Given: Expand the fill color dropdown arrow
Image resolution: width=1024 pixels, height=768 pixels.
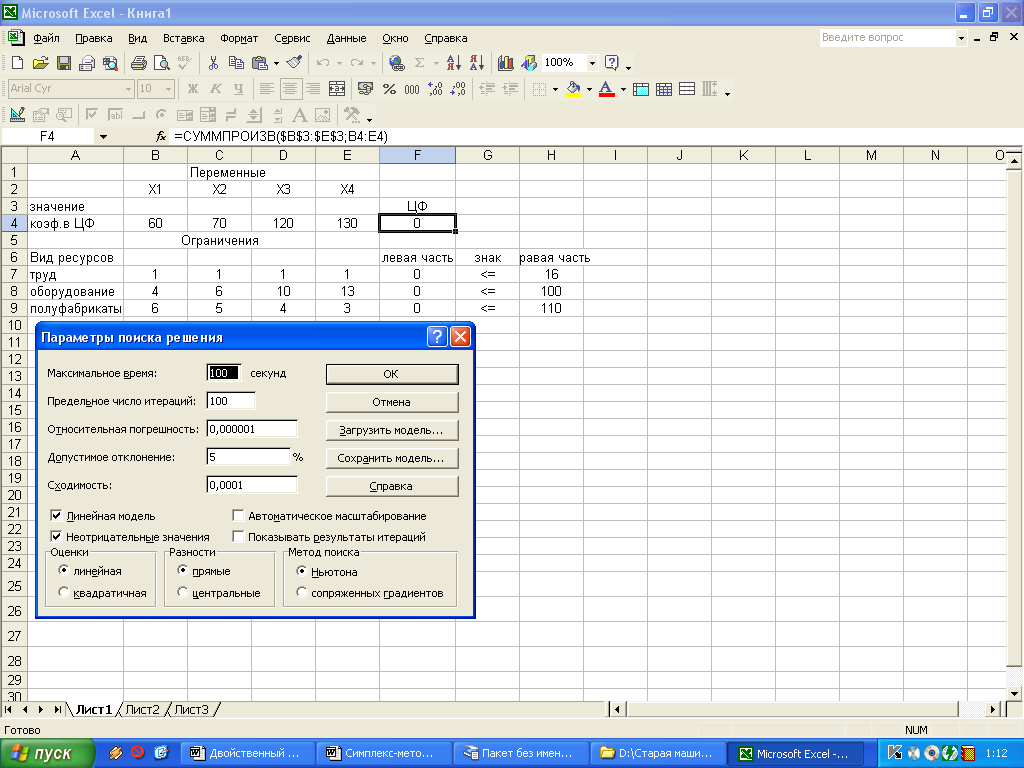Looking at the screenshot, I should [589, 89].
